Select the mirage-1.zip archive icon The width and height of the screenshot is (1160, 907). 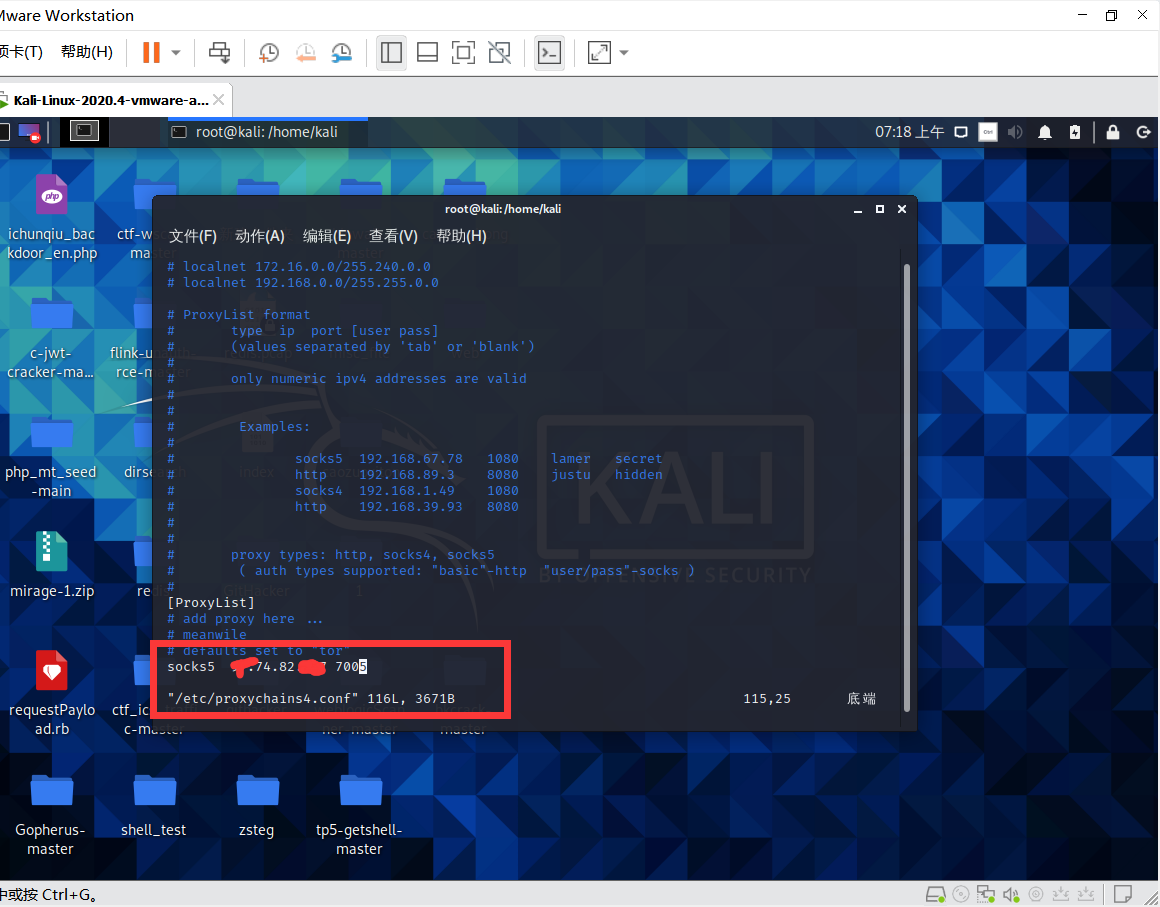click(x=52, y=564)
